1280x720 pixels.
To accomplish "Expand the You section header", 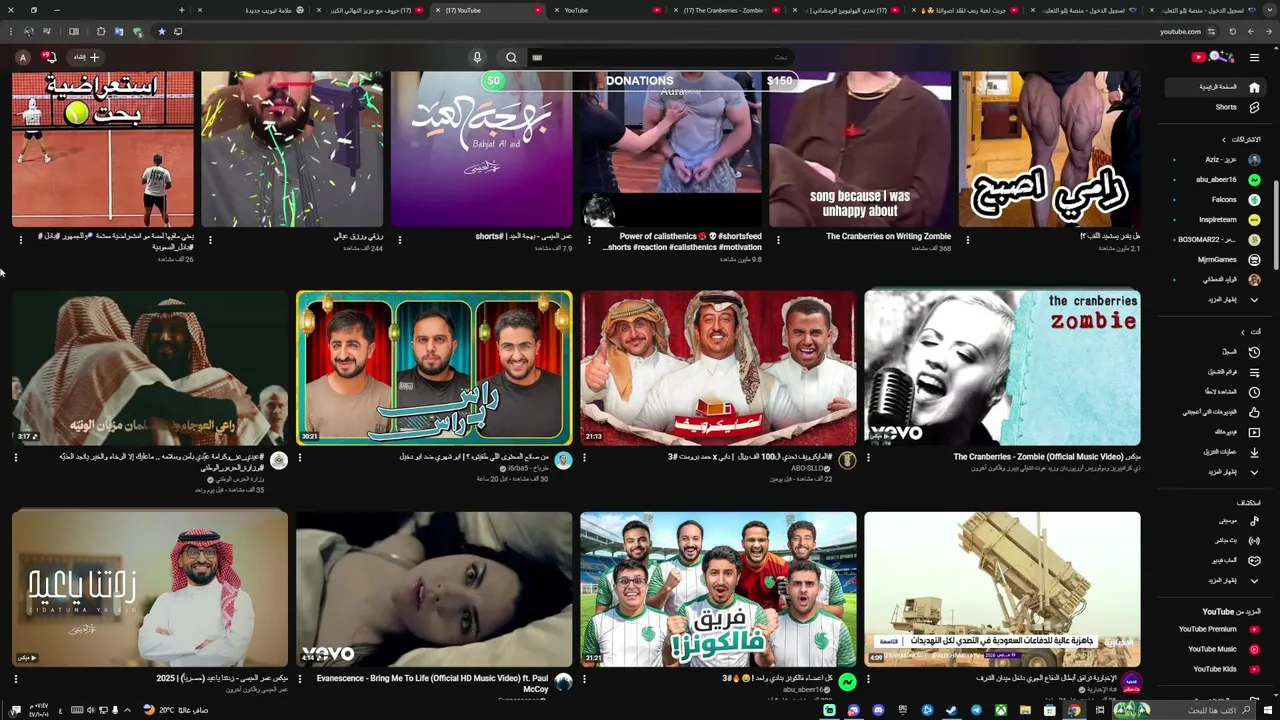I will pos(1250,331).
